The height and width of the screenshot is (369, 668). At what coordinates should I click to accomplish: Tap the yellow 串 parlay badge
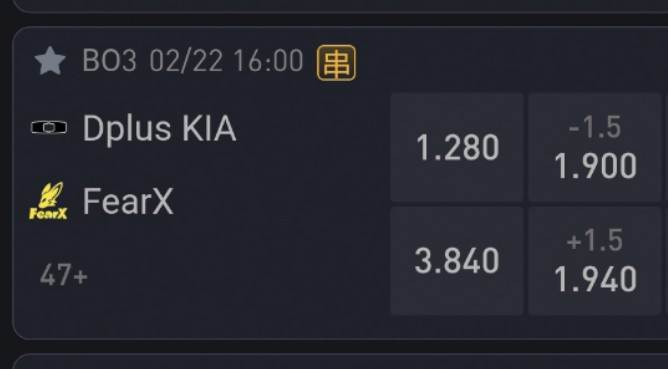click(336, 63)
